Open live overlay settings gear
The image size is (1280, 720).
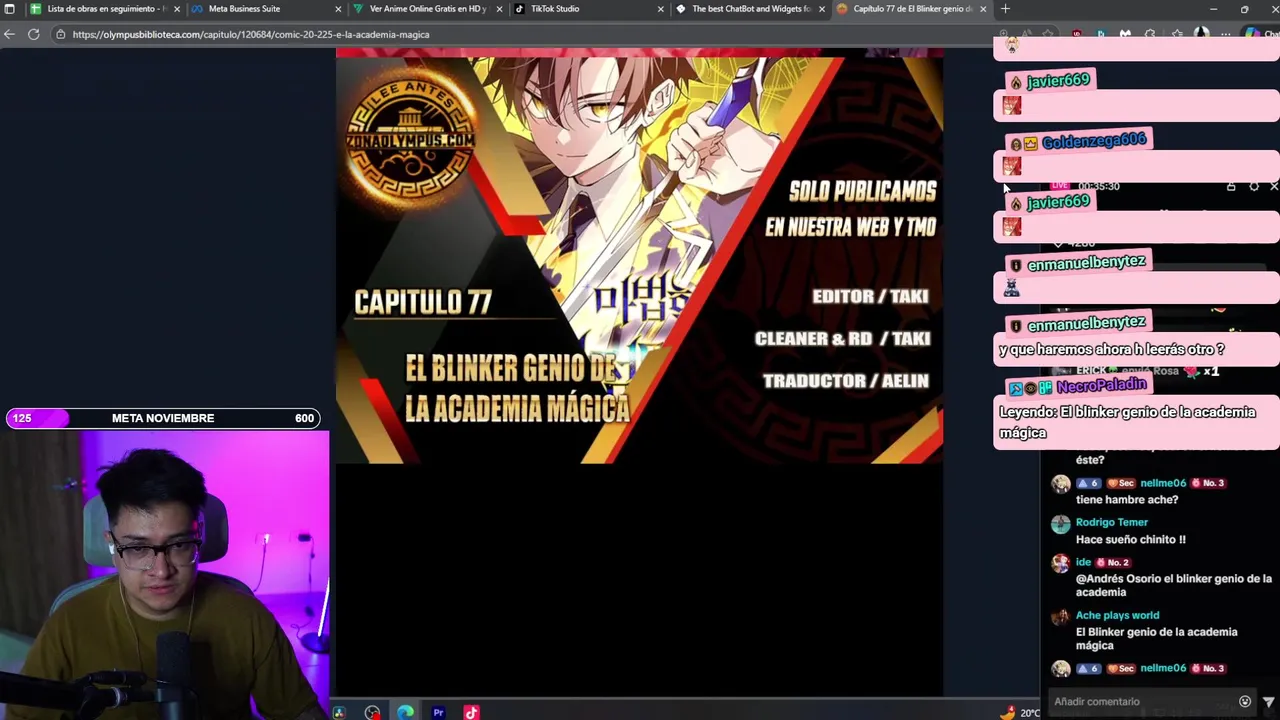[1254, 186]
